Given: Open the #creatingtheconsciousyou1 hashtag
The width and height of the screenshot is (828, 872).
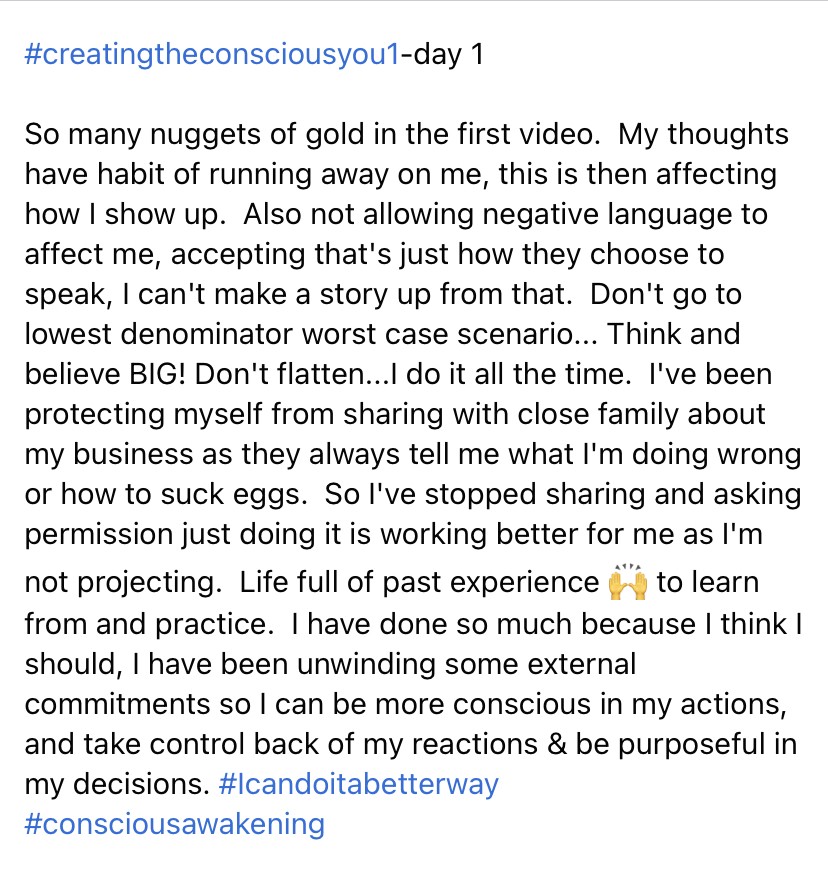Looking at the screenshot, I should pyautogui.click(x=212, y=54).
